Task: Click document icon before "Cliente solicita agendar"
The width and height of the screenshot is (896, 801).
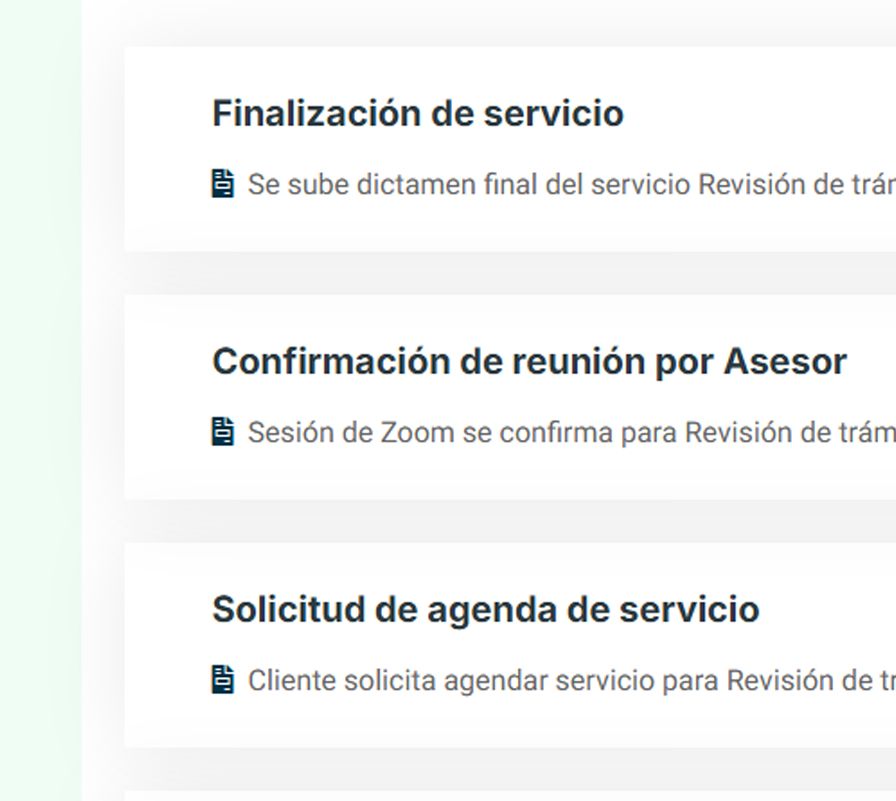Action: (x=223, y=680)
